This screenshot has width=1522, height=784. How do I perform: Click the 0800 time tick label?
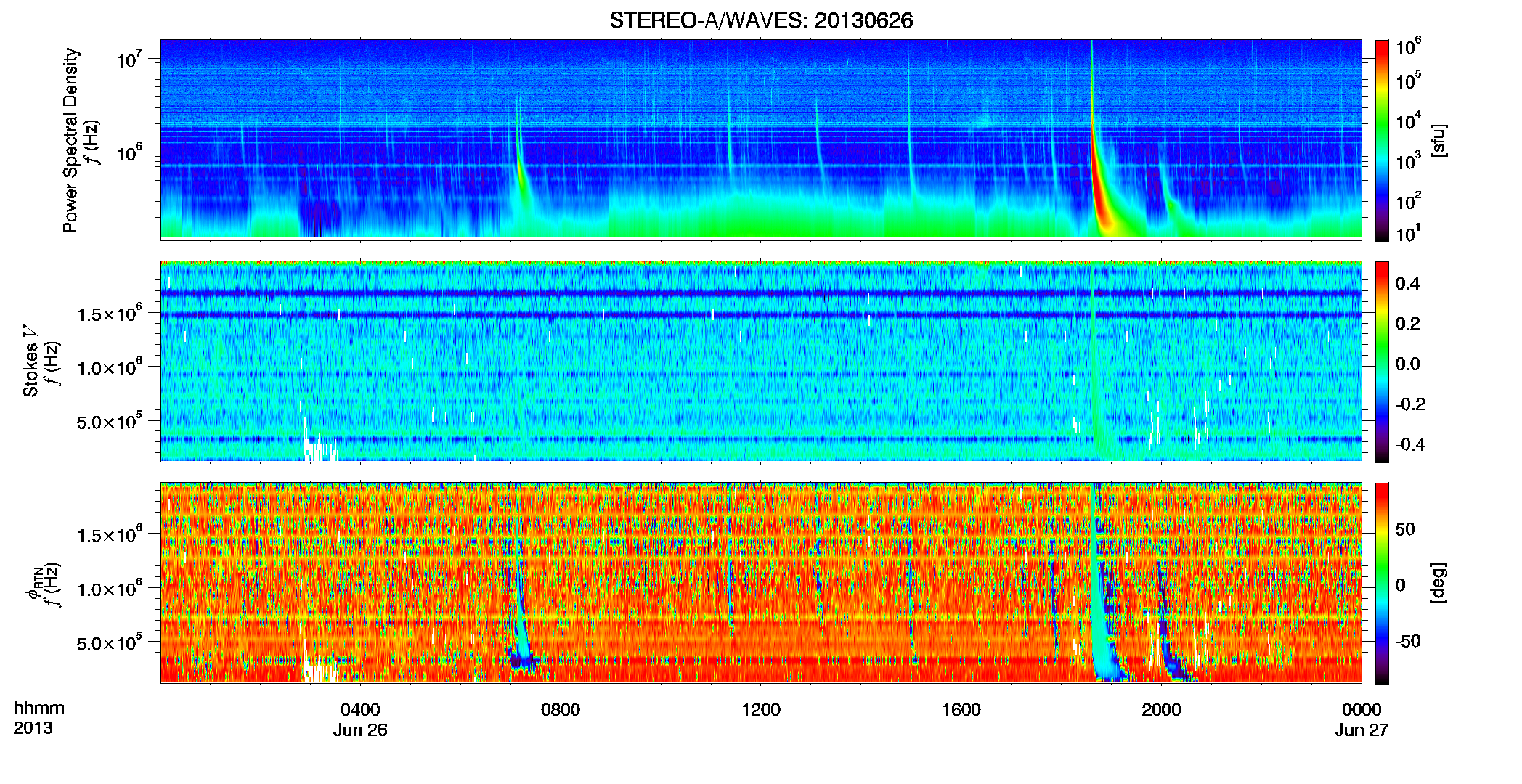coord(561,709)
